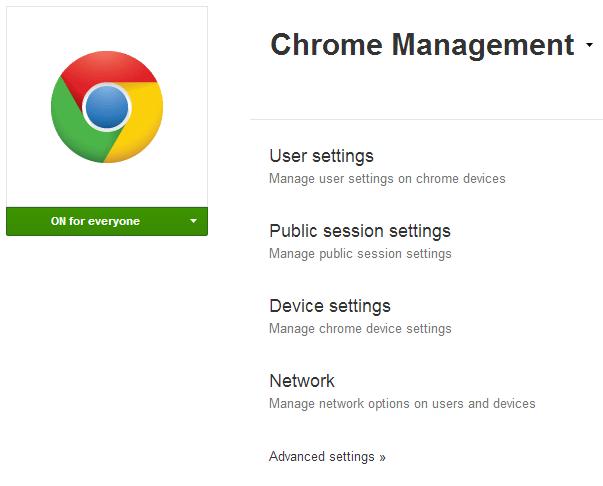The width and height of the screenshot is (603, 486).
Task: Go to Device settings
Action: (330, 306)
